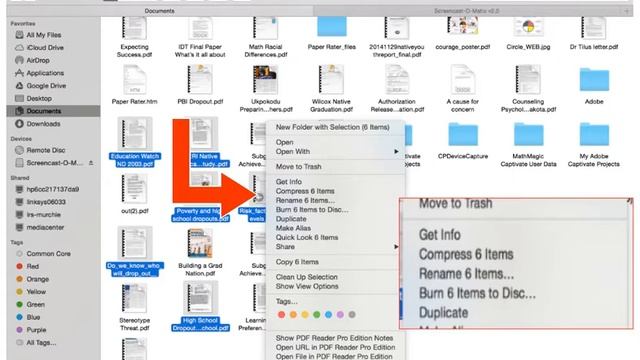Open shared computer linksys06033

[x=46, y=202]
